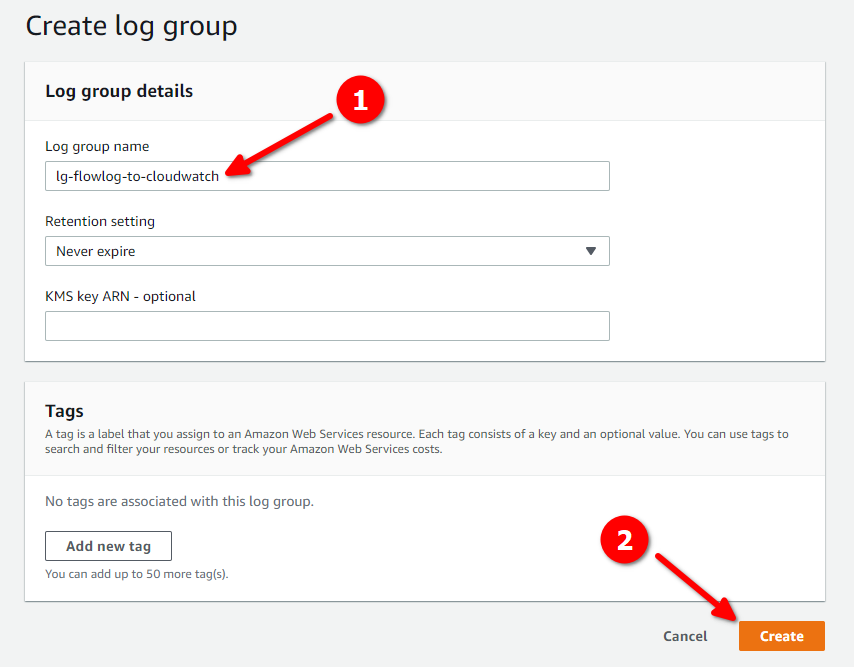Add new tag to the log group
The image size is (854, 667).
click(x=108, y=546)
